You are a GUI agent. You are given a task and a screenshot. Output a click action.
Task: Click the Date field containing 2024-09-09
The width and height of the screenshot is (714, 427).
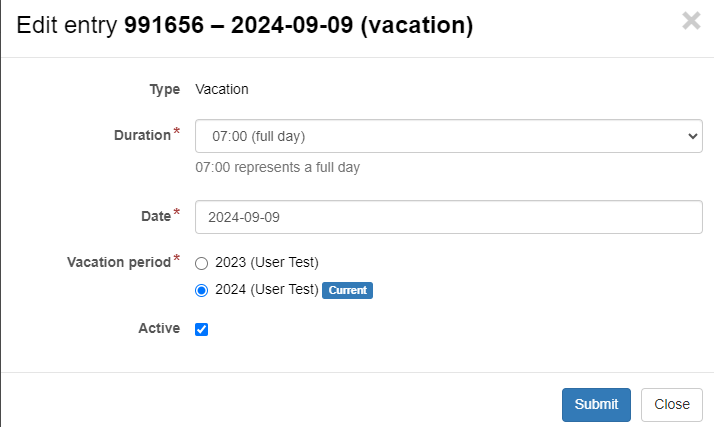[448, 216]
